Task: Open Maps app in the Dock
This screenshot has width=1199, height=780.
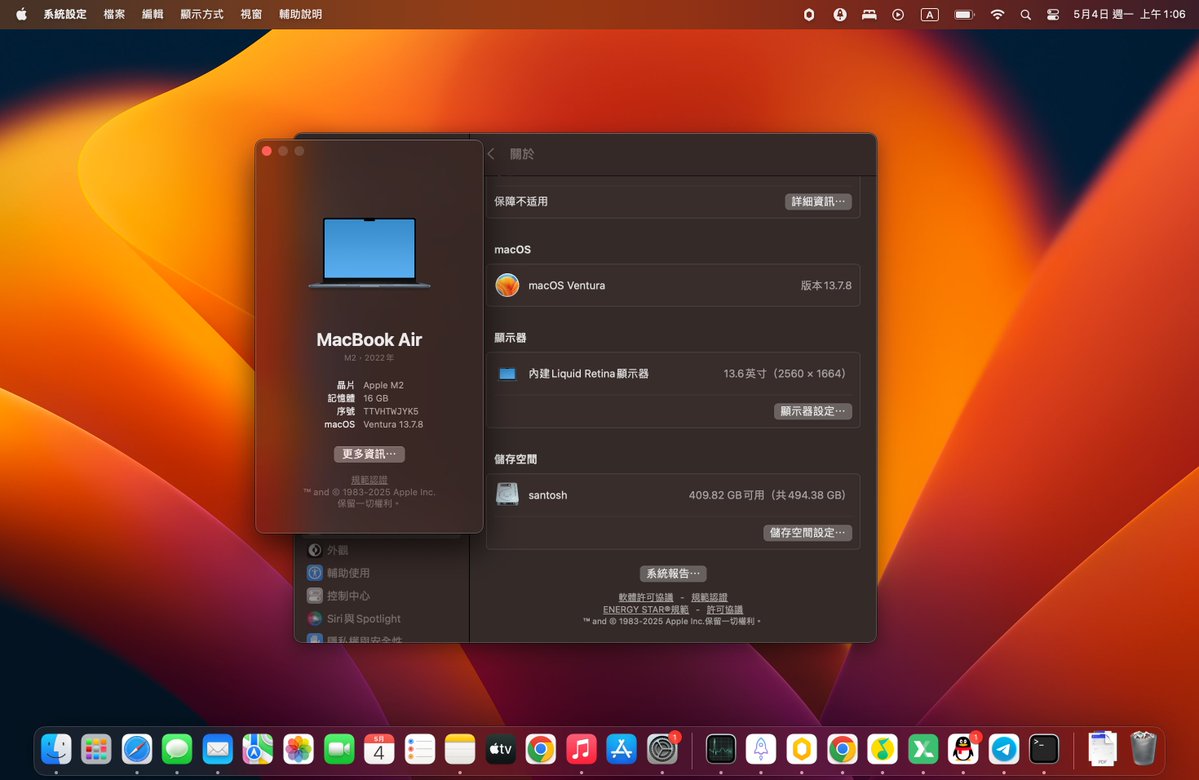Action: point(258,749)
